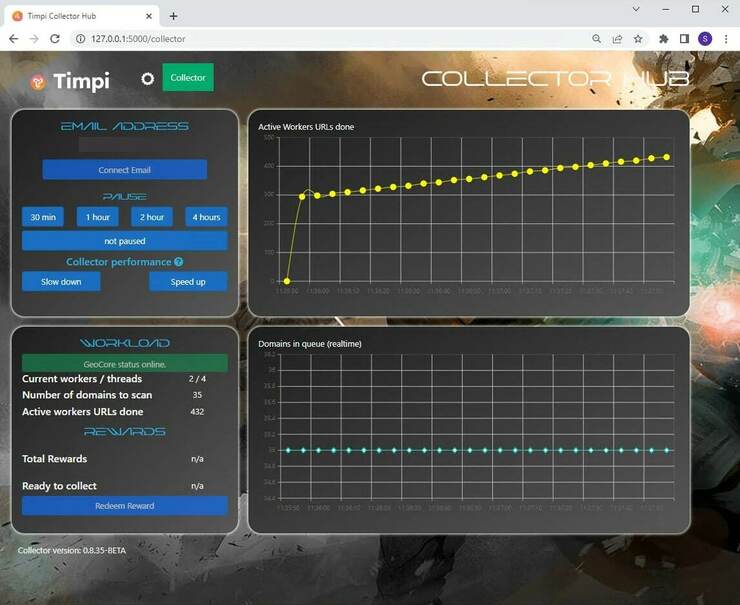Click the Redeem Reward button
The width and height of the screenshot is (740, 605).
click(x=125, y=506)
